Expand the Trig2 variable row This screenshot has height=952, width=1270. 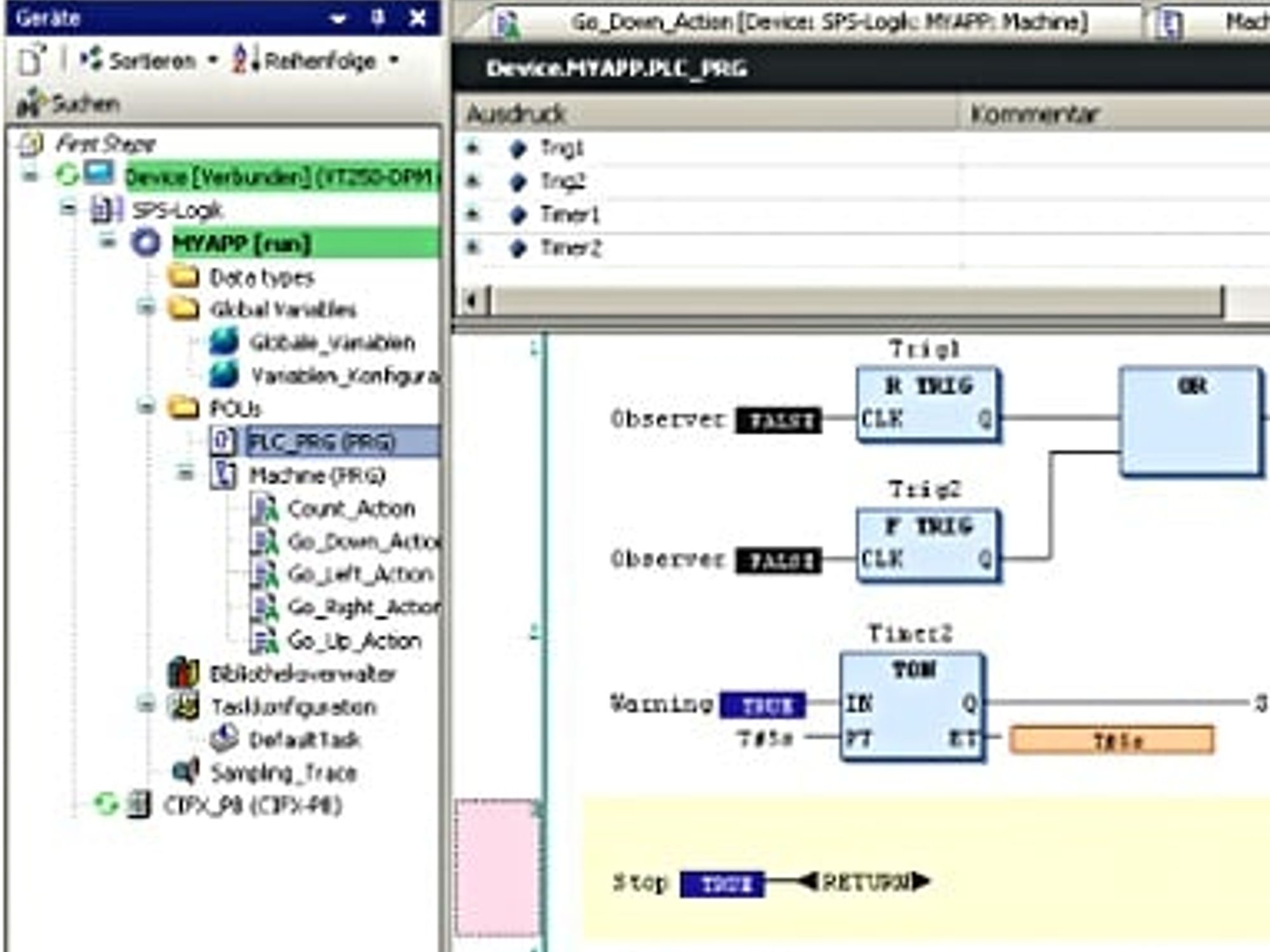[472, 181]
